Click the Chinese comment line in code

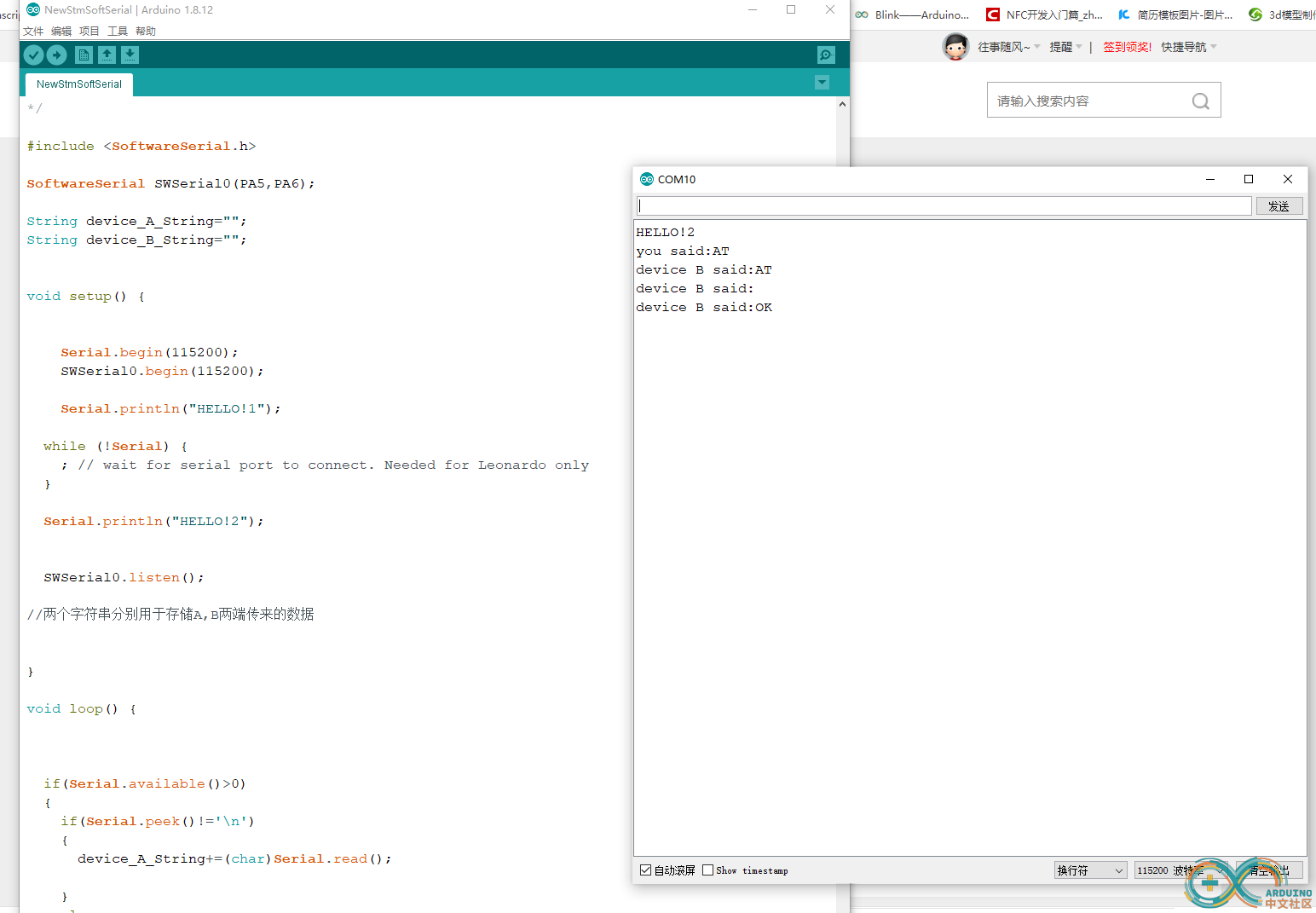pyautogui.click(x=170, y=614)
